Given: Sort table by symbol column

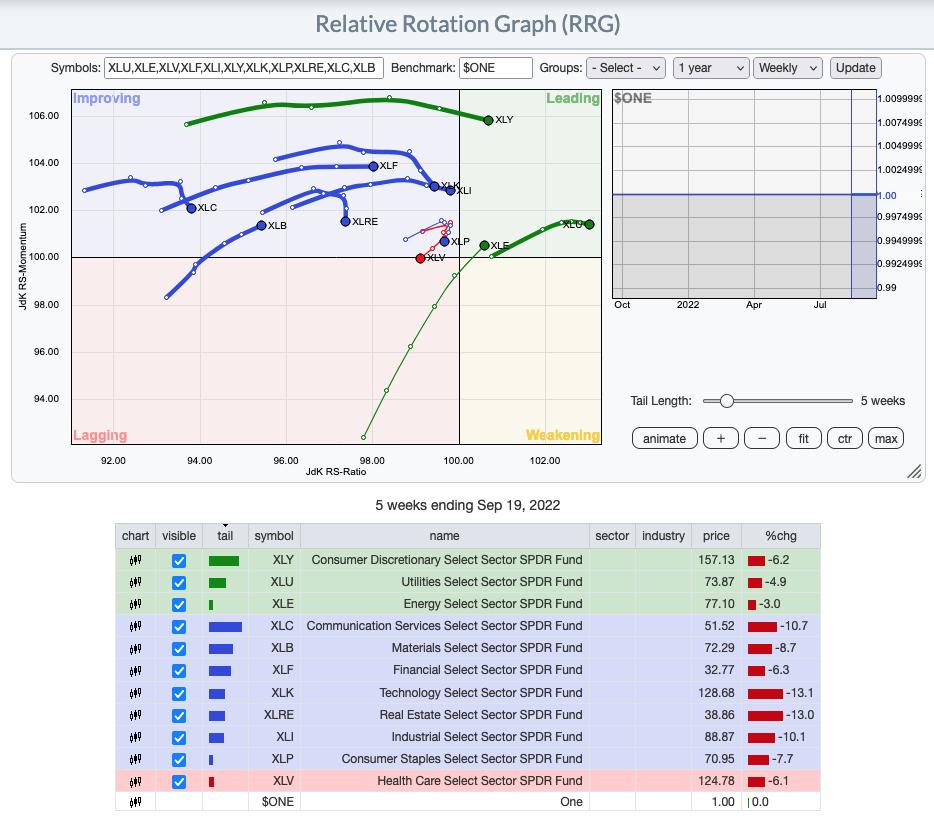Looking at the screenshot, I should coord(274,536).
